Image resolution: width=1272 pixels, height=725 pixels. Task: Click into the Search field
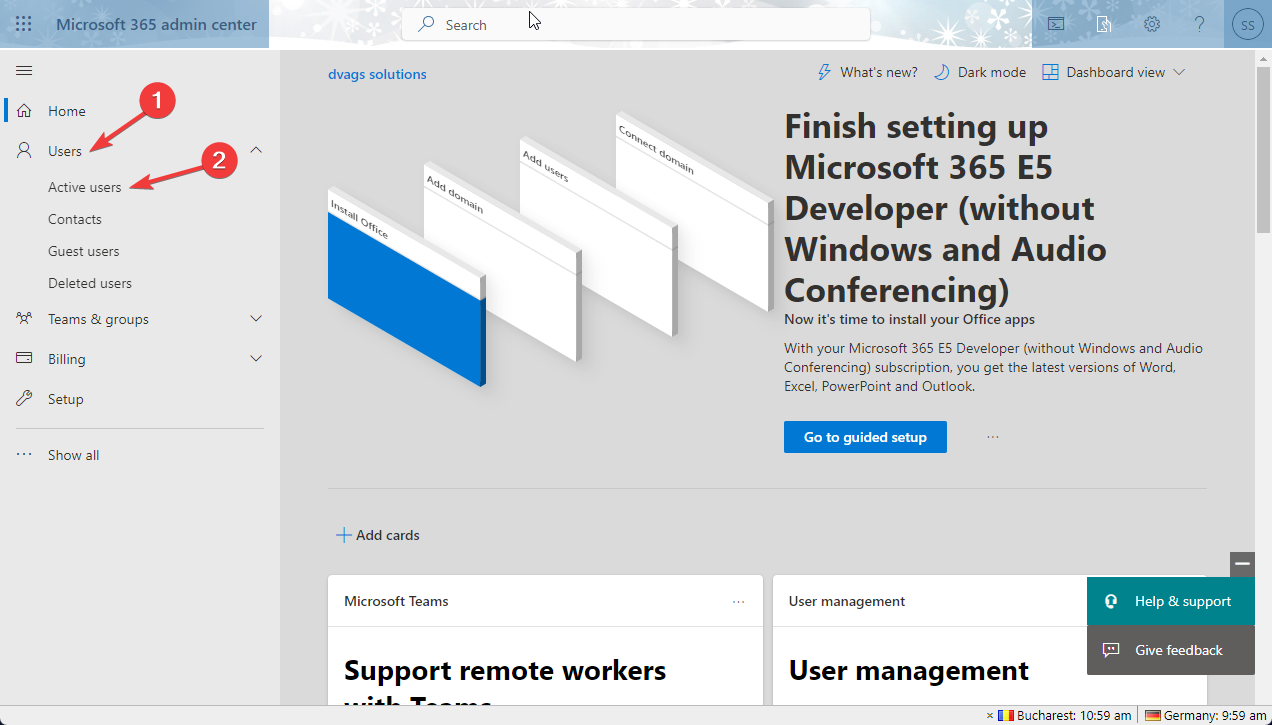[x=636, y=25]
